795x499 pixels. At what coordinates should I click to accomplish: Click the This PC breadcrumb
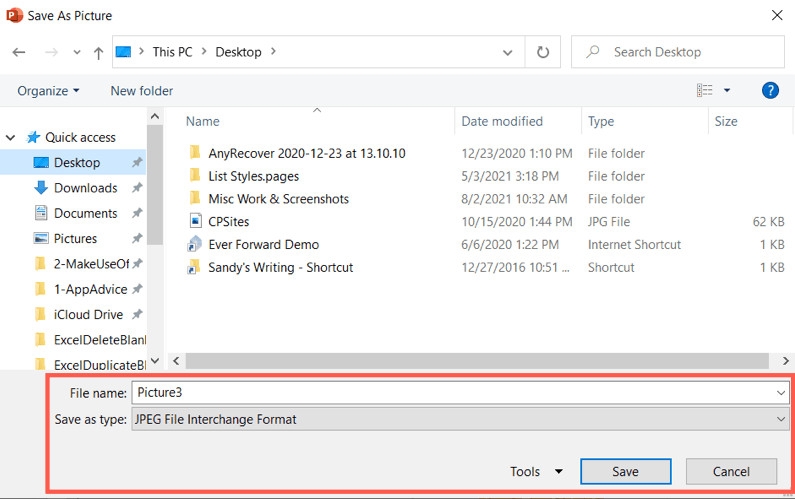coord(172,52)
